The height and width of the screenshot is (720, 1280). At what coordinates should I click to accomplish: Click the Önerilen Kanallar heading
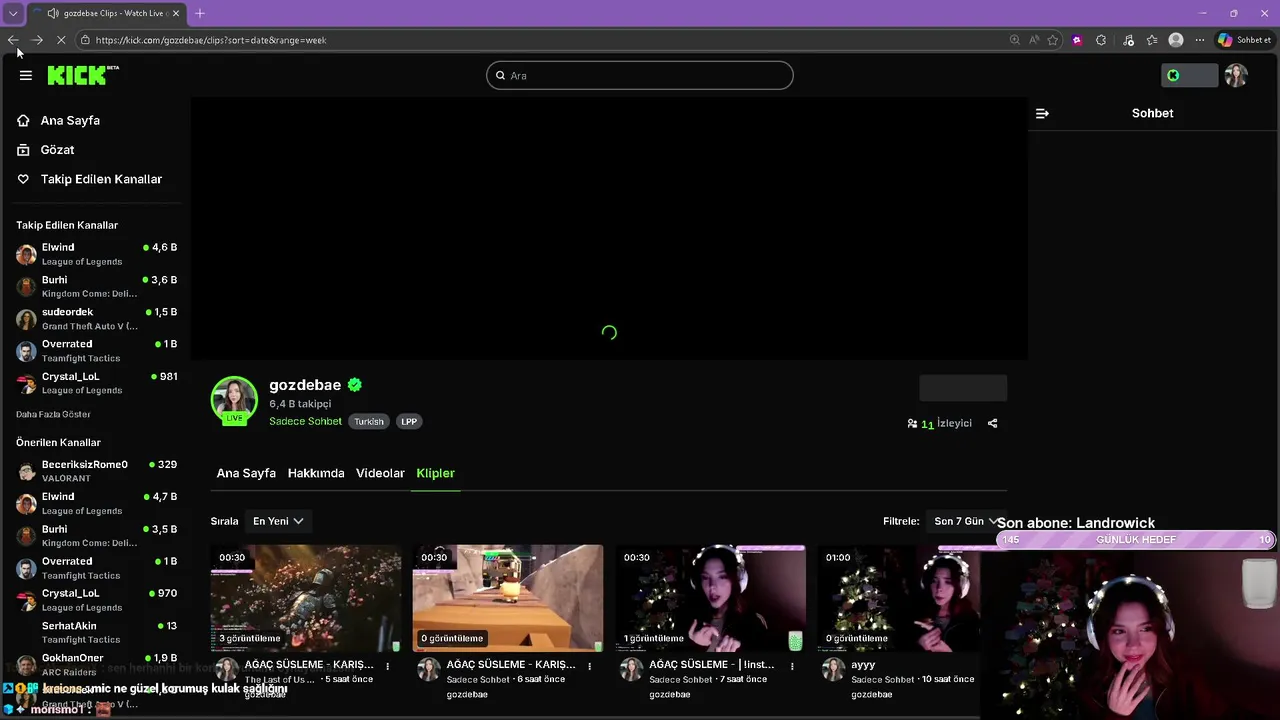click(x=58, y=442)
